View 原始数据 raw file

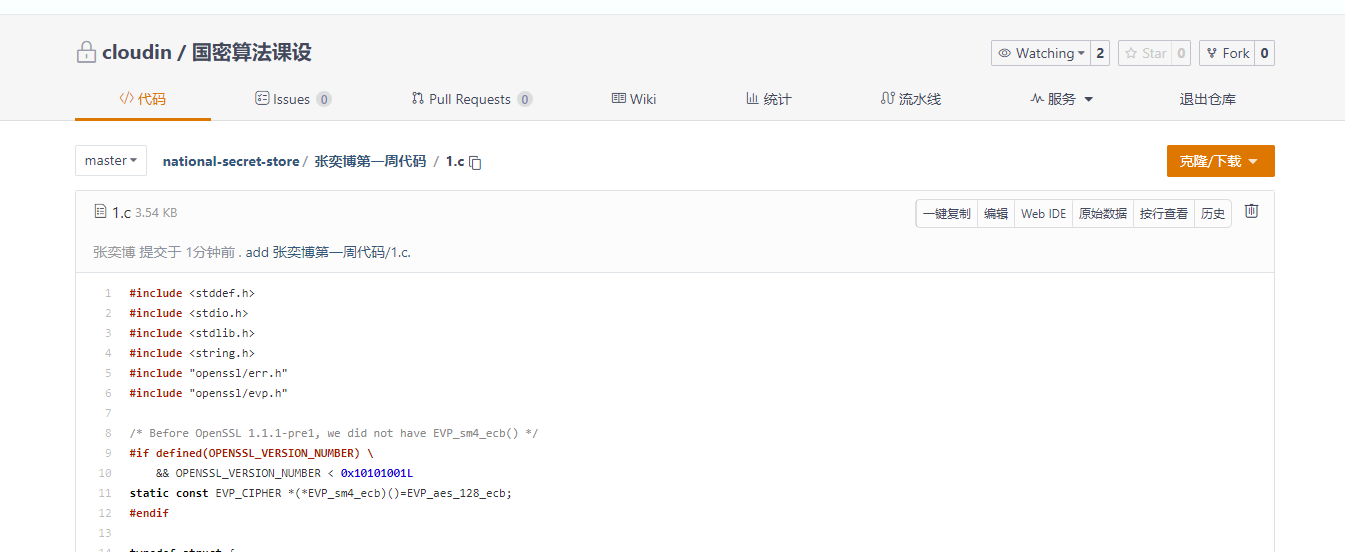tap(1102, 214)
